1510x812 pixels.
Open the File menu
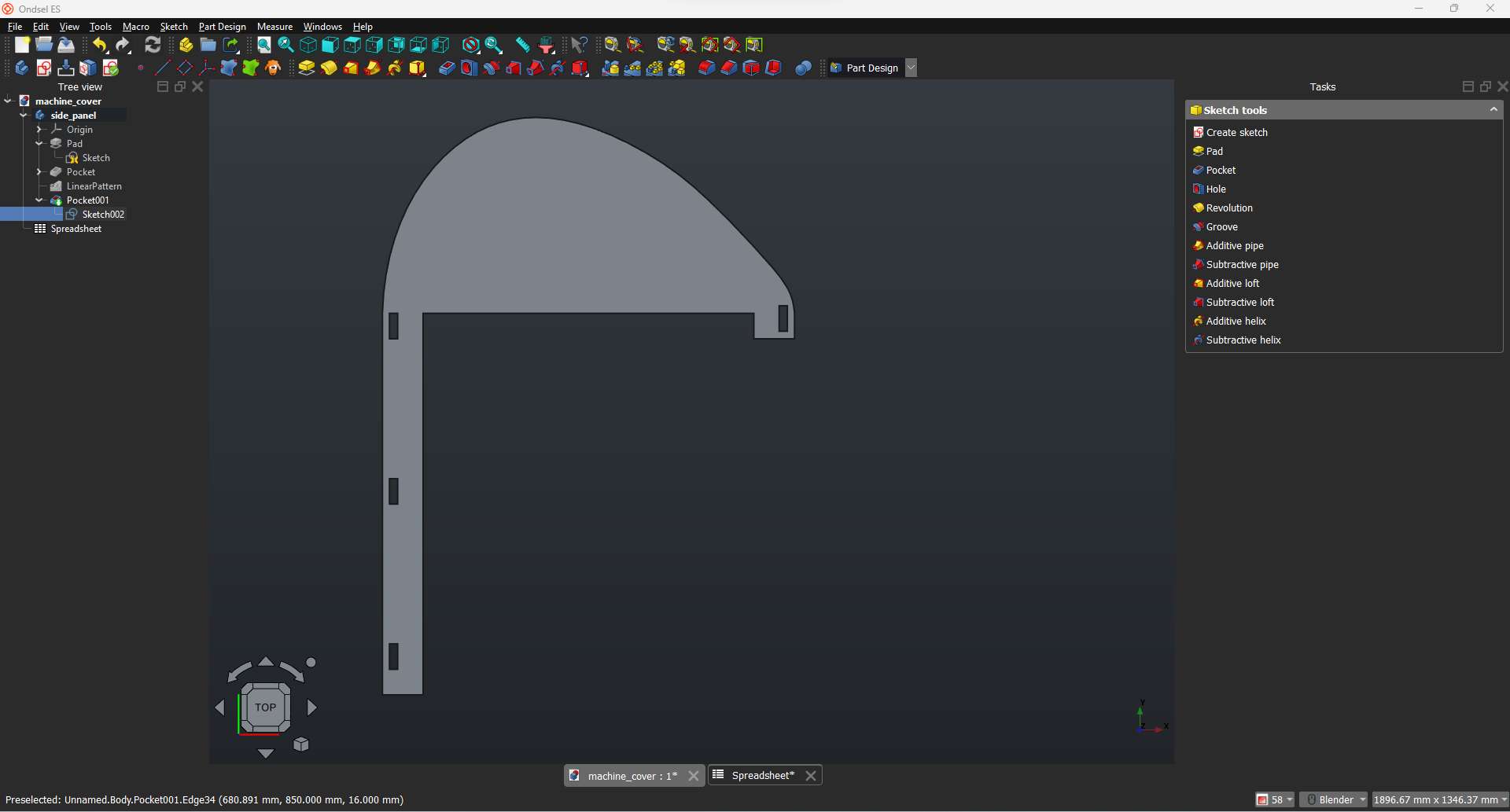pos(15,27)
